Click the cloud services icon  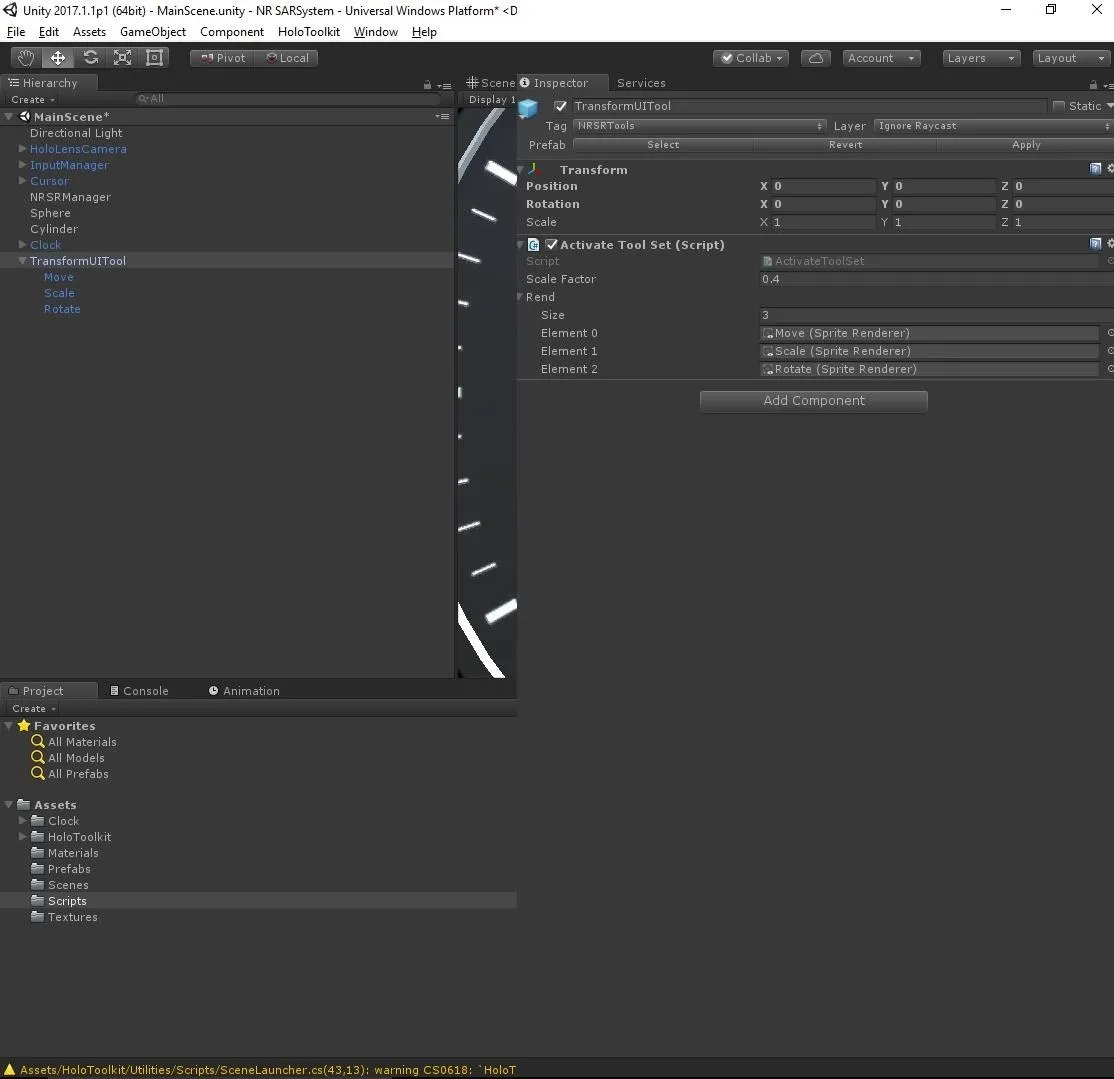tap(816, 58)
